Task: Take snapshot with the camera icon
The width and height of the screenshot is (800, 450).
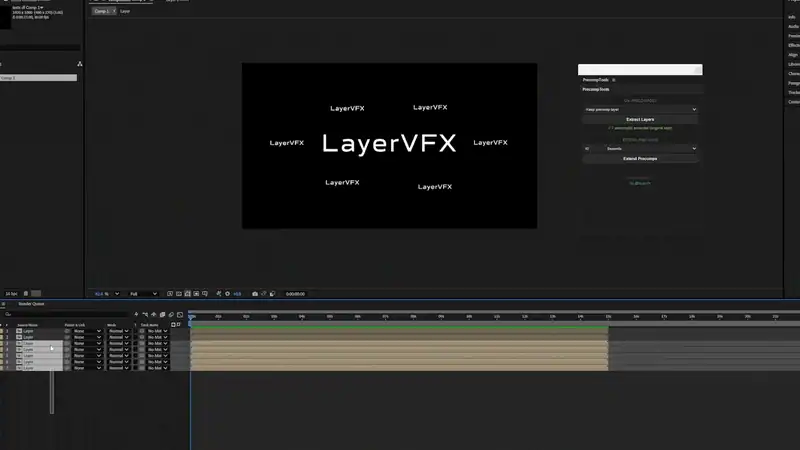Action: coord(255,294)
